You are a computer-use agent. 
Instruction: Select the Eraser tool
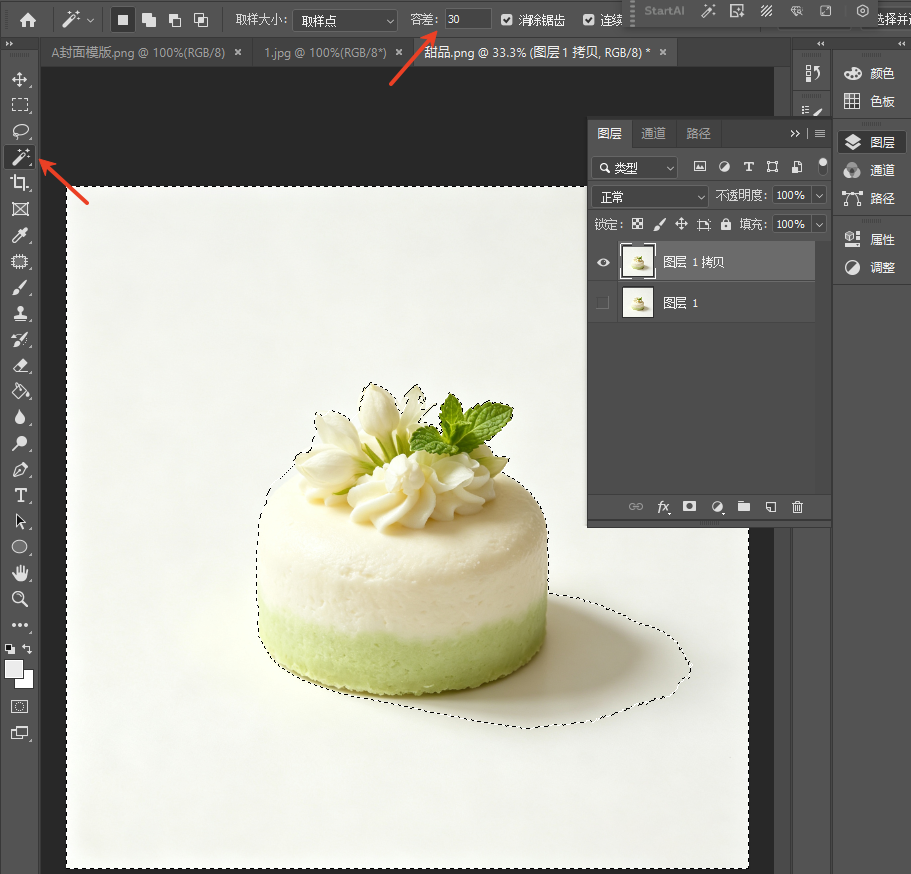coord(20,366)
